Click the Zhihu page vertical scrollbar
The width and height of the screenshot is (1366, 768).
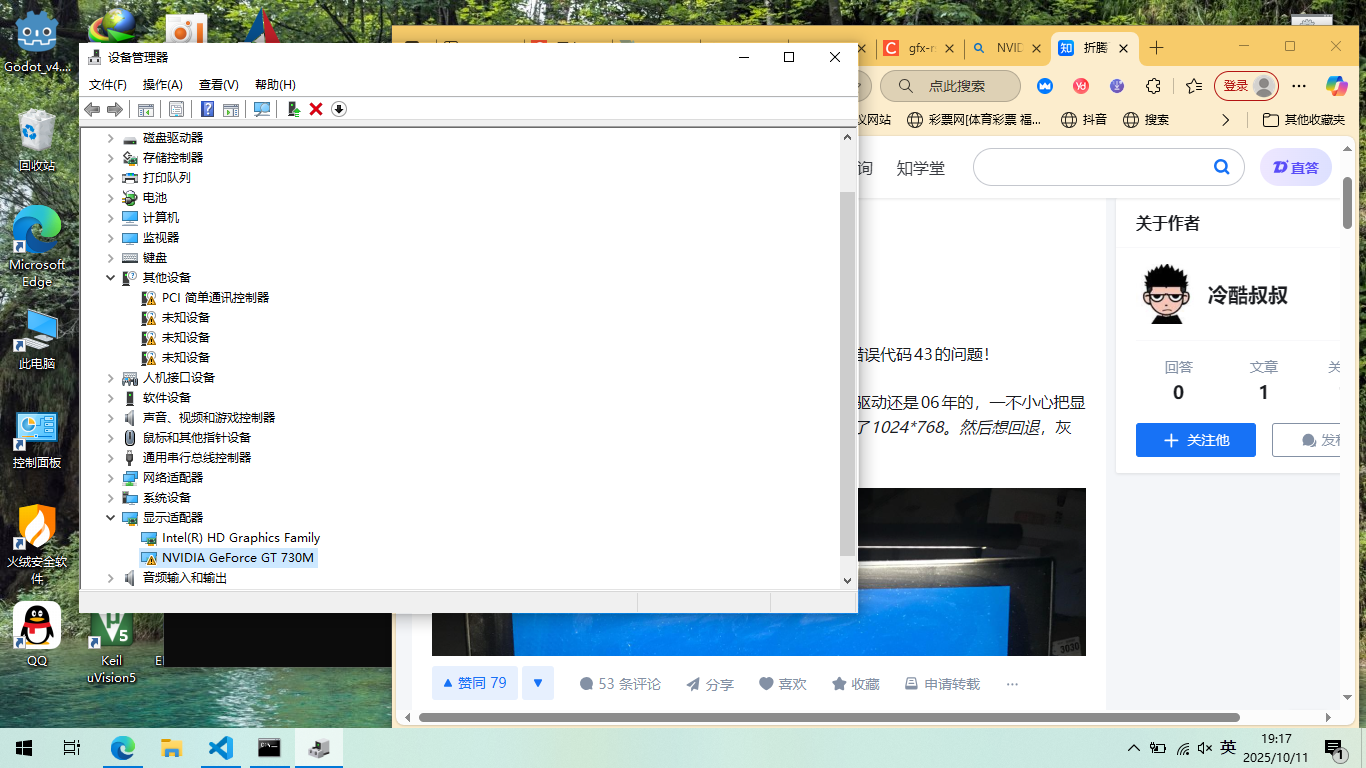click(x=1348, y=203)
